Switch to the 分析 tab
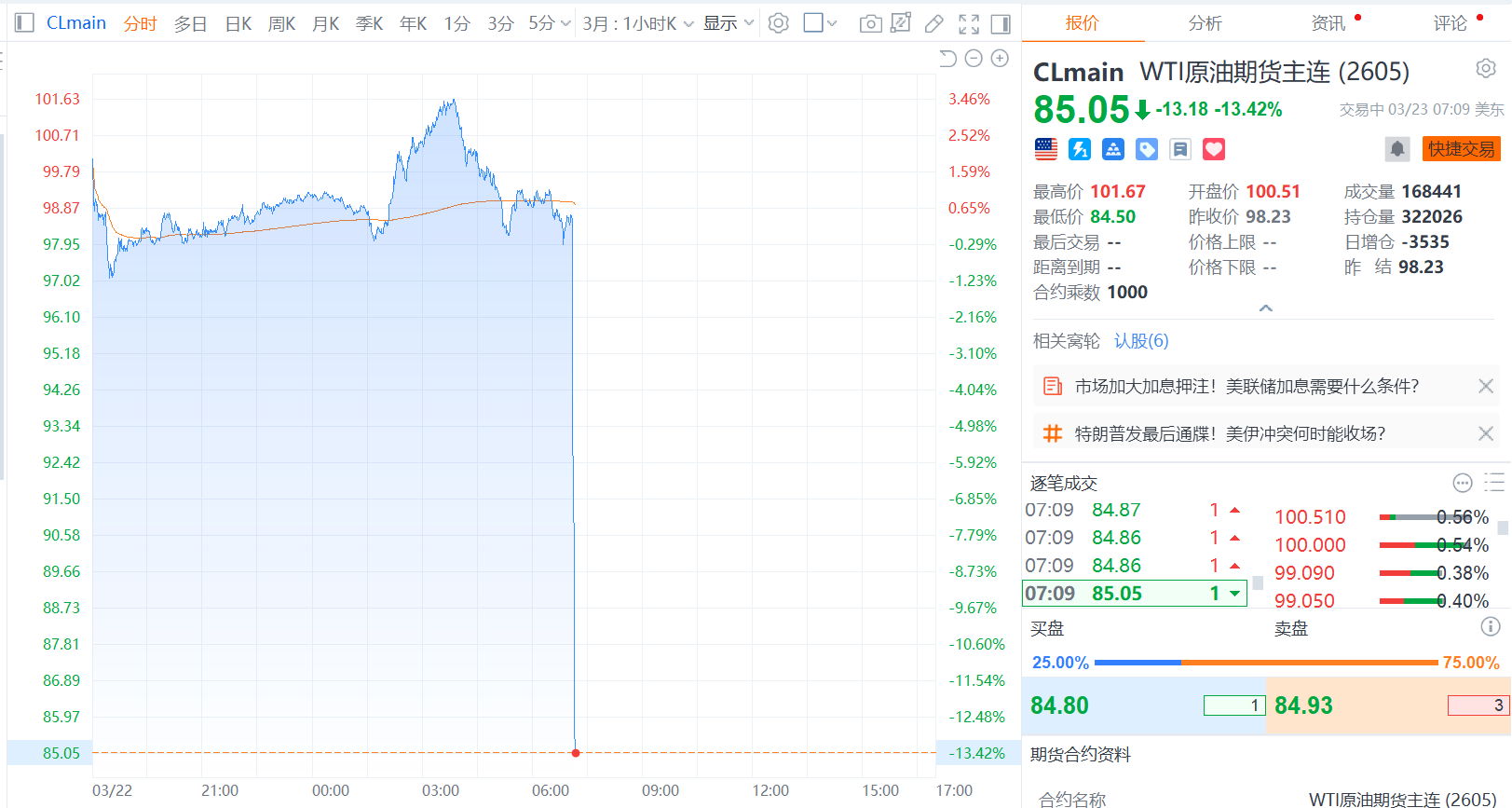This screenshot has width=1512, height=808. tap(1205, 23)
